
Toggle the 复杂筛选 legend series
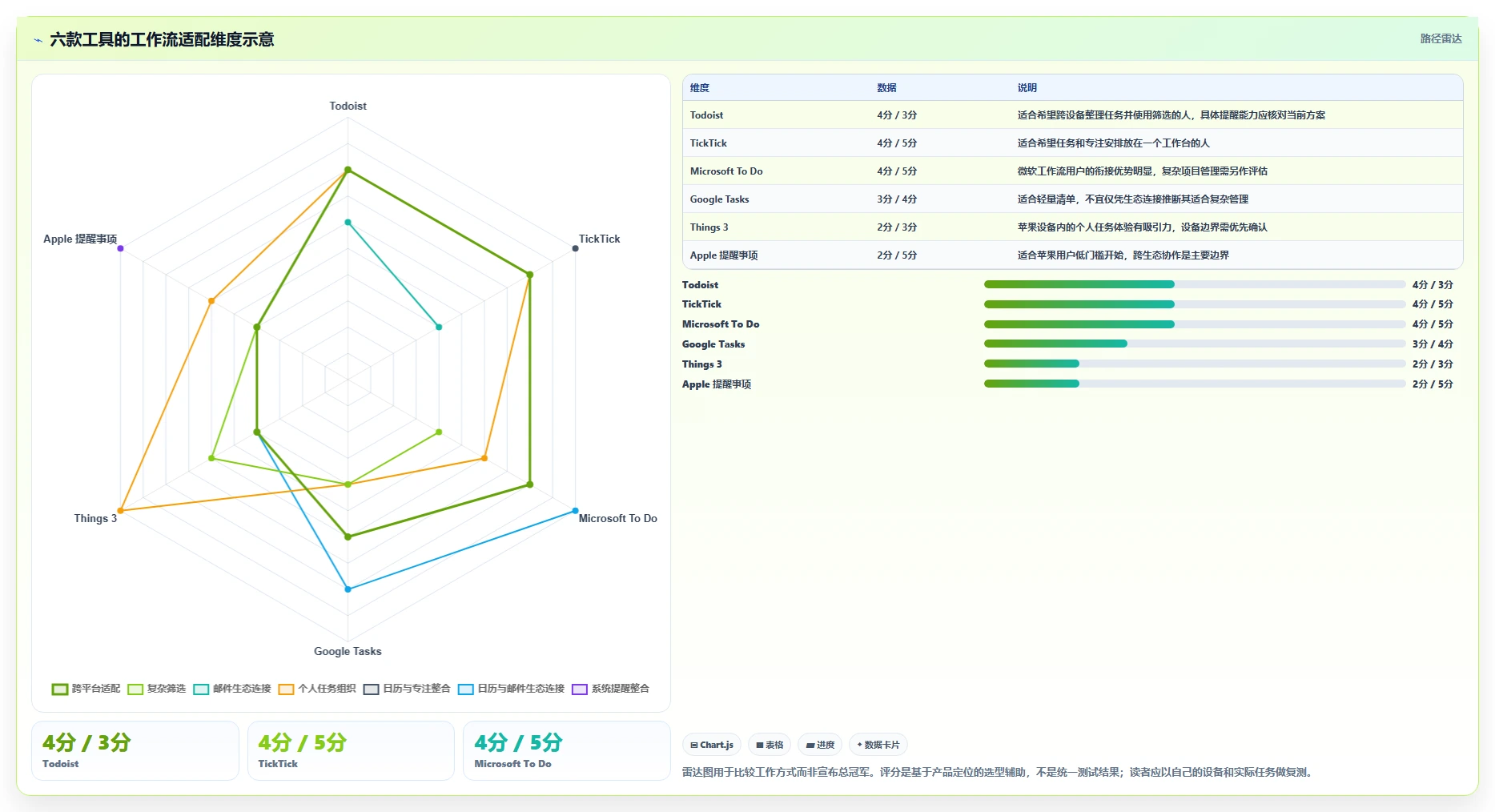pos(157,689)
